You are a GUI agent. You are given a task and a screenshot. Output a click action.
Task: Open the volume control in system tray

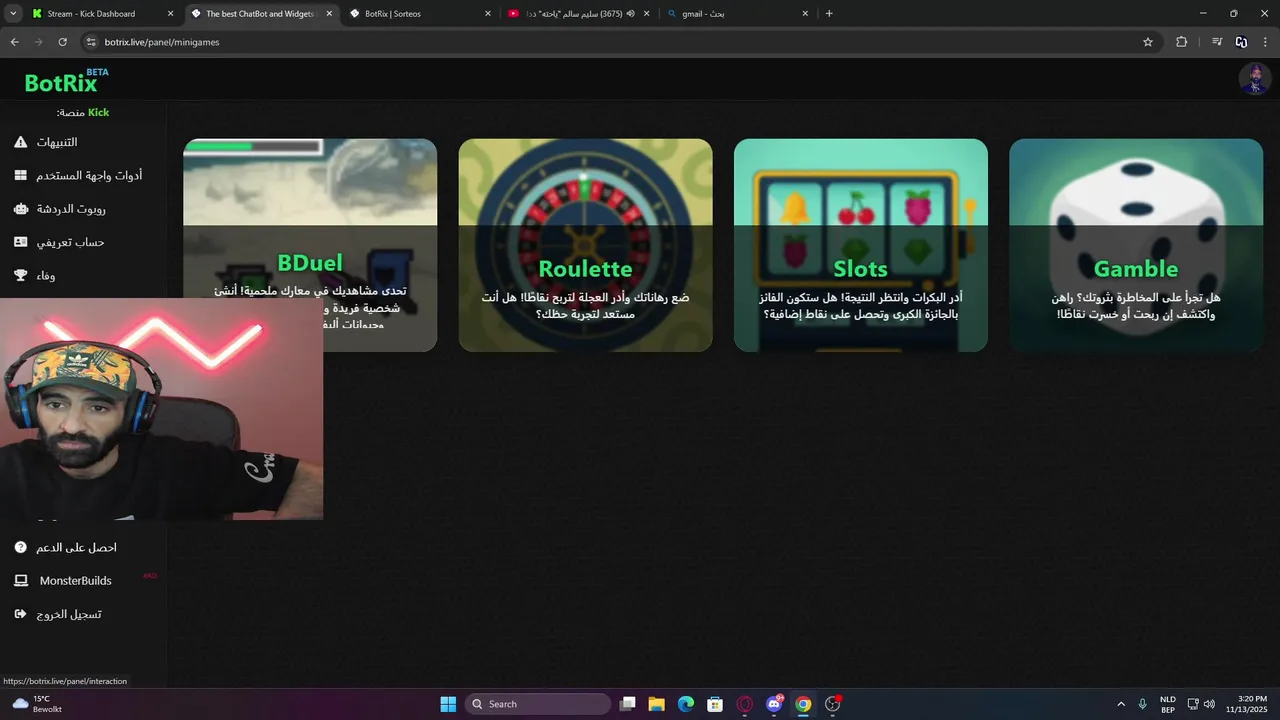coord(1209,704)
